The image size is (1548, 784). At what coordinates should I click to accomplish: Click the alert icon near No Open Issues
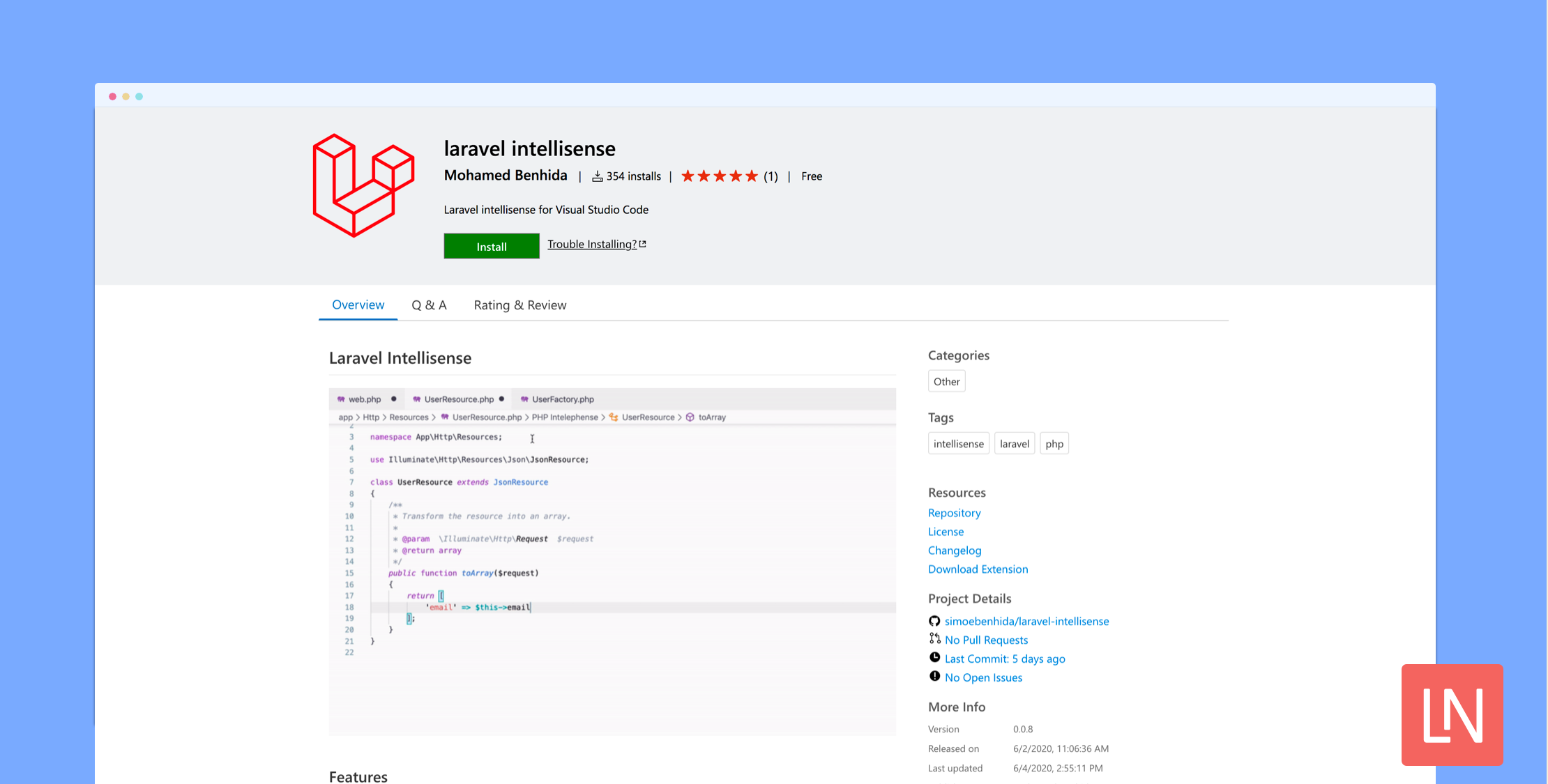[934, 676]
